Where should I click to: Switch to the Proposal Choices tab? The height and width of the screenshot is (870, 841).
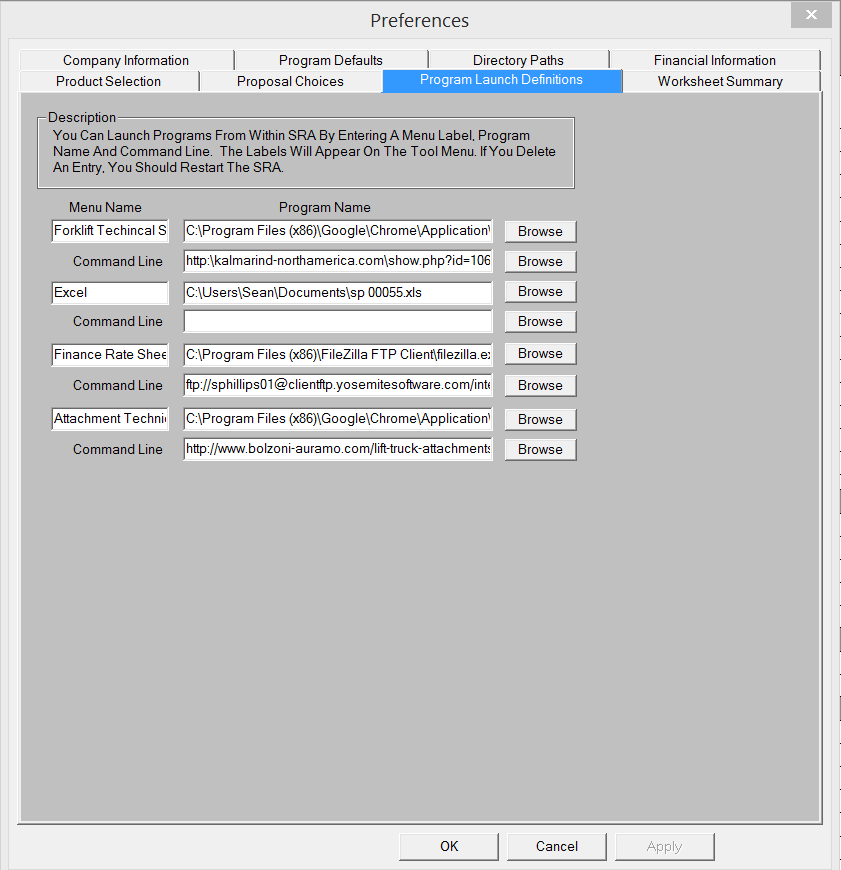[x=290, y=81]
